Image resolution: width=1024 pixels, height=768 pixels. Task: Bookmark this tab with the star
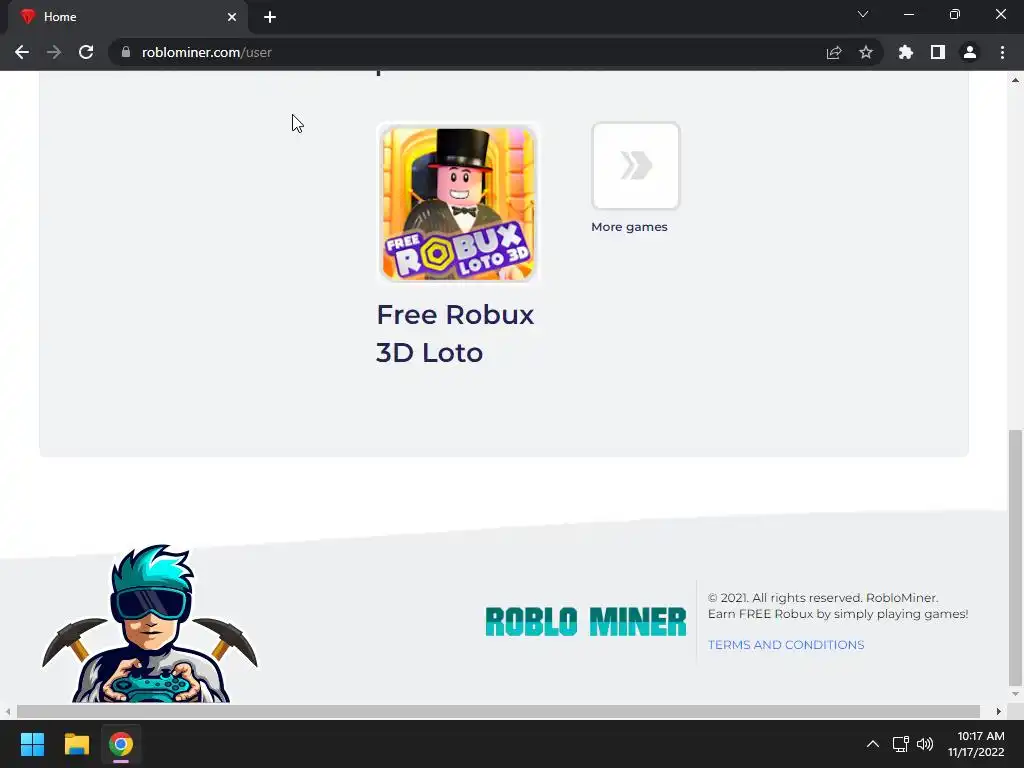(866, 52)
